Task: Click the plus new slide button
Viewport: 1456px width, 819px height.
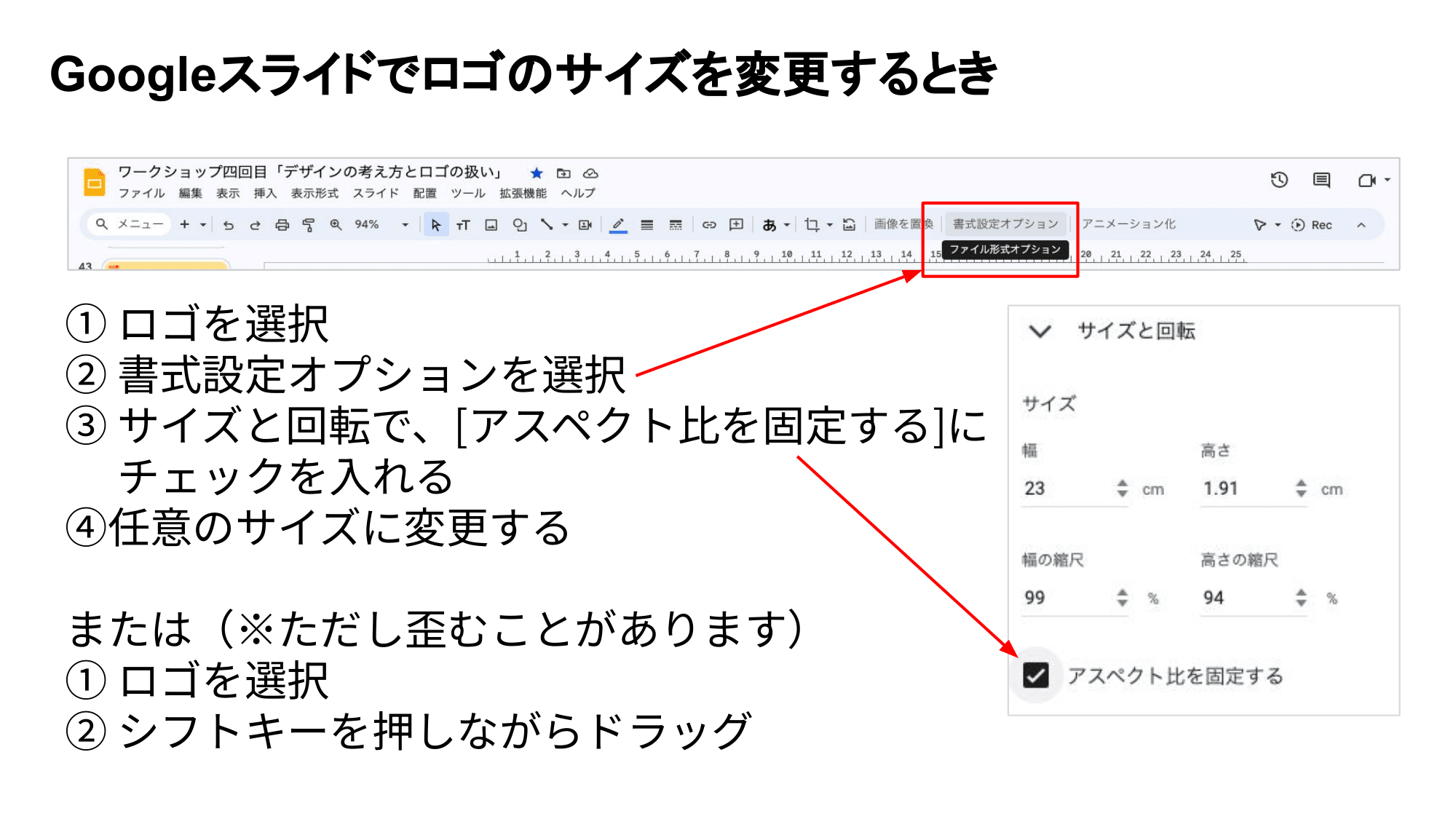Action: pos(184,224)
